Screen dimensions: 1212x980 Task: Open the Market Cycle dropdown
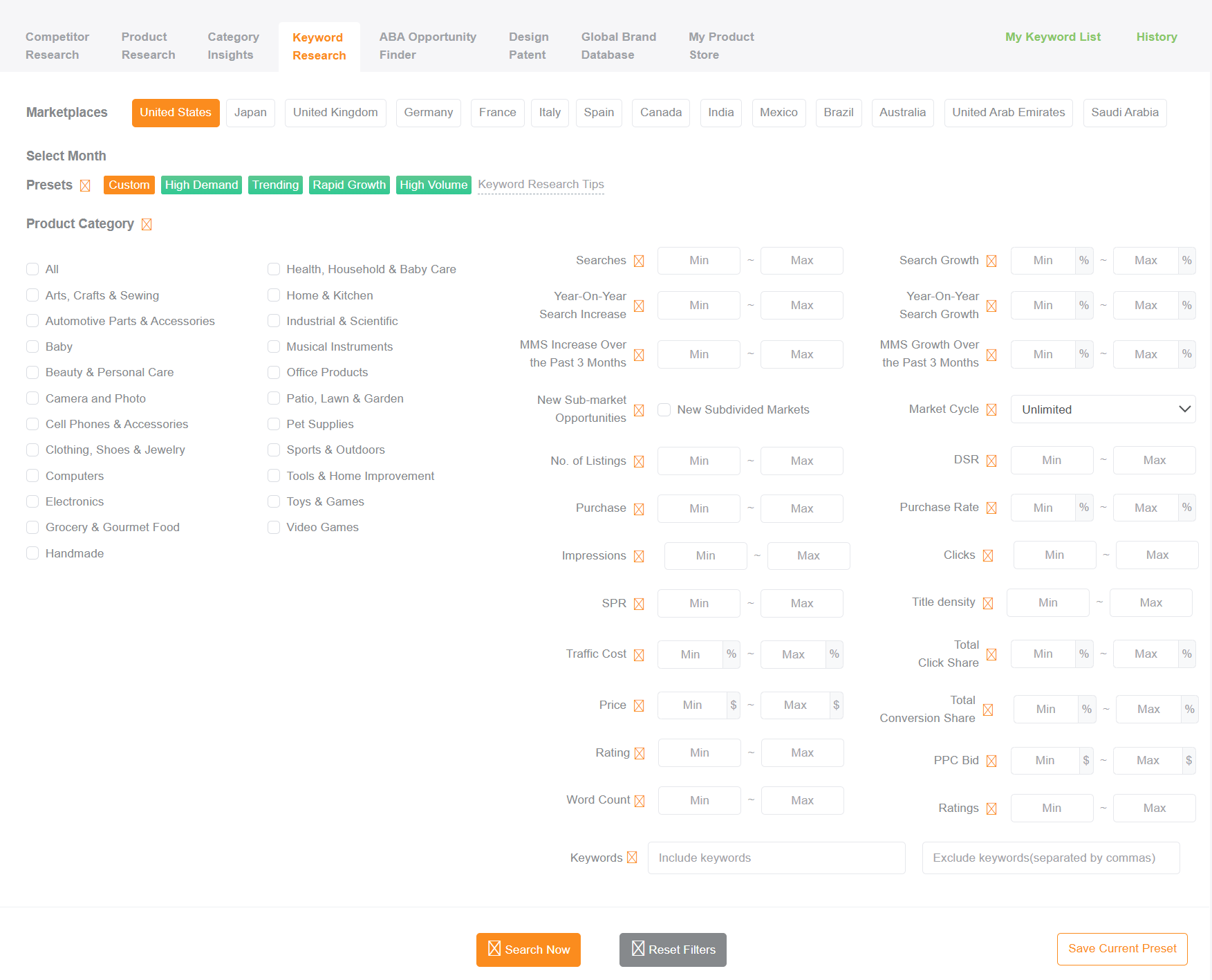1102,409
